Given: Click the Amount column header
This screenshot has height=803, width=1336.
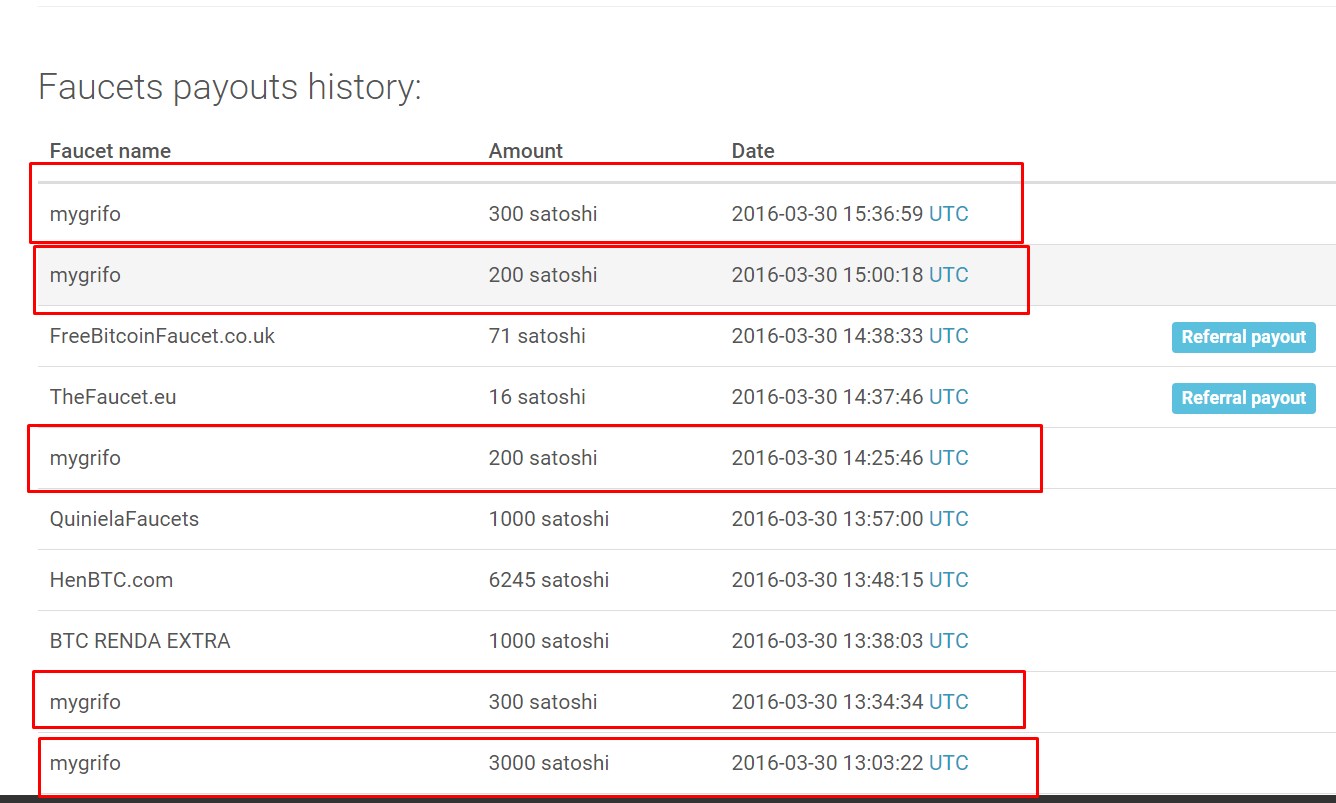Looking at the screenshot, I should [x=525, y=151].
